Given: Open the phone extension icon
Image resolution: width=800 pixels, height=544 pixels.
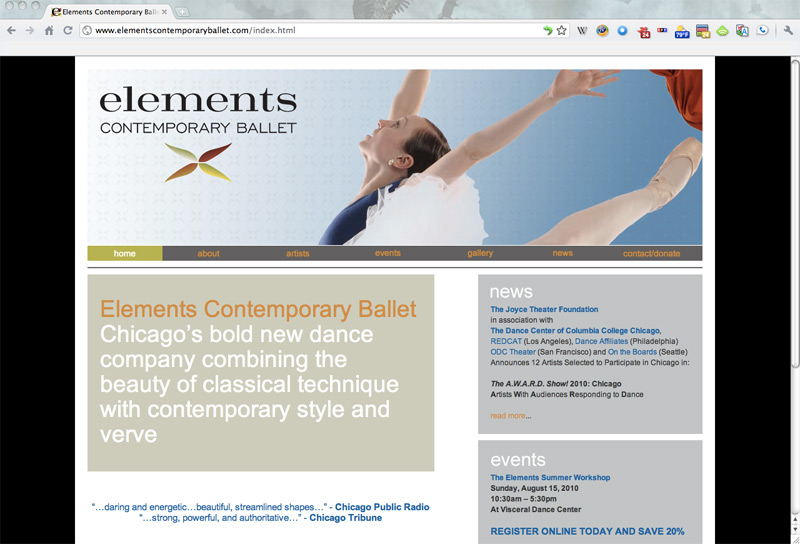Looking at the screenshot, I should coord(763,31).
